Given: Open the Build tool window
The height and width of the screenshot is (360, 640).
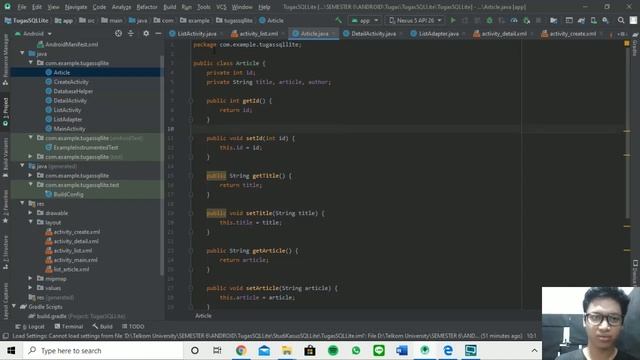Looking at the screenshot, I should coord(102,327).
